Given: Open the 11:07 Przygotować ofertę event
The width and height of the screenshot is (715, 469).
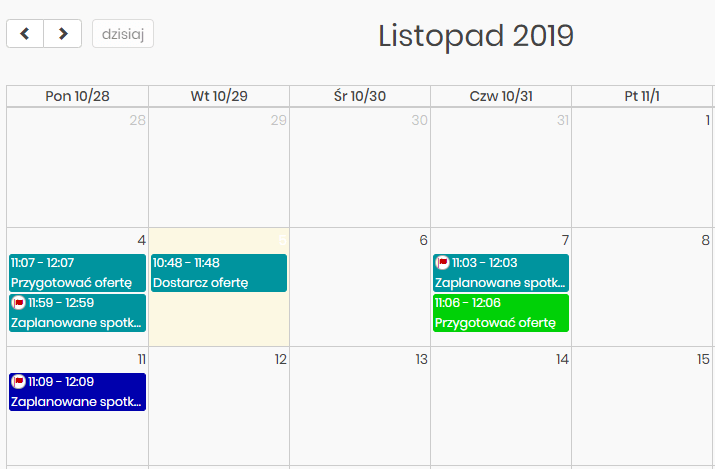Looking at the screenshot, I should [x=77, y=272].
